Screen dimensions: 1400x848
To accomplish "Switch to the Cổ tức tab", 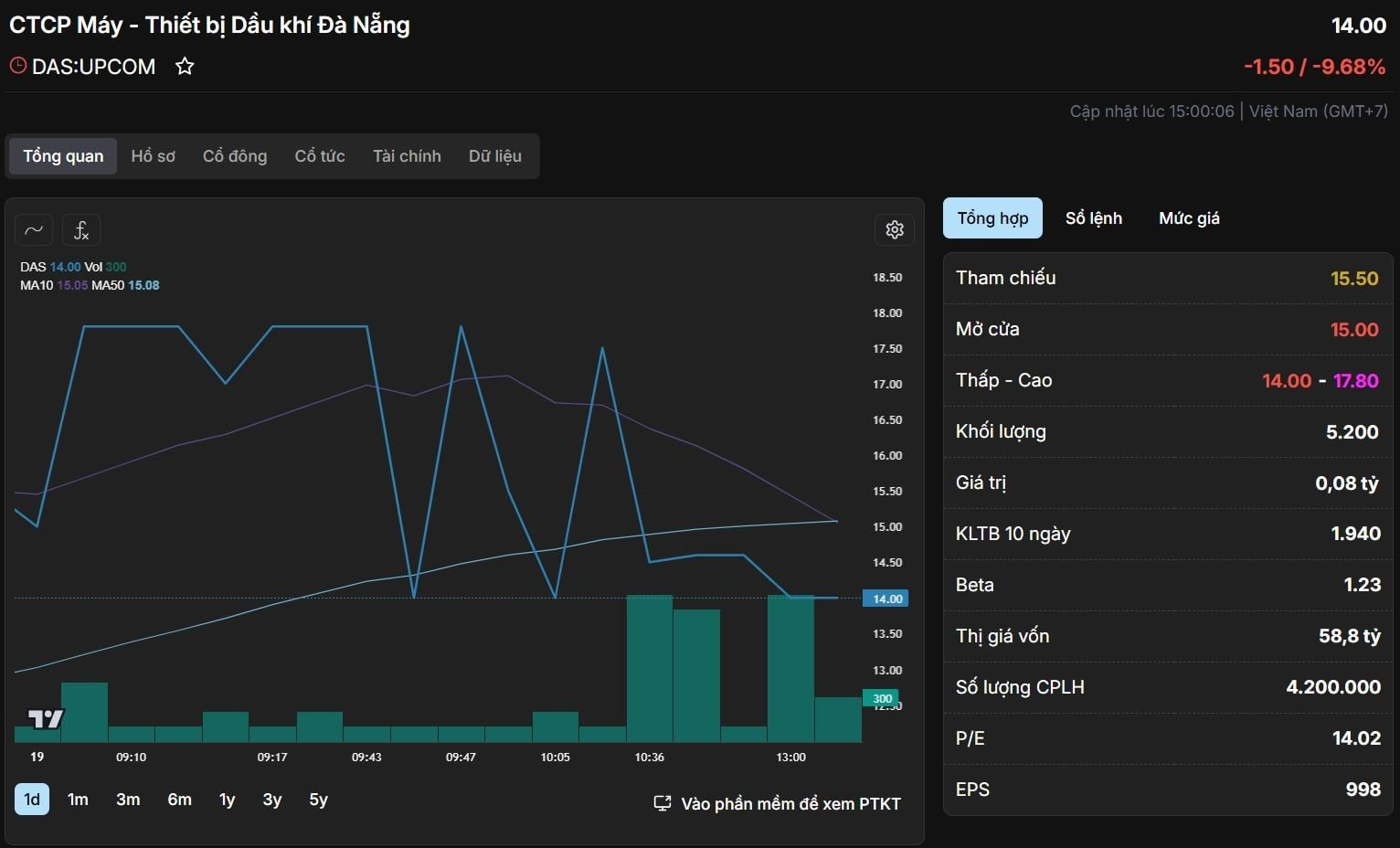I will (x=320, y=156).
